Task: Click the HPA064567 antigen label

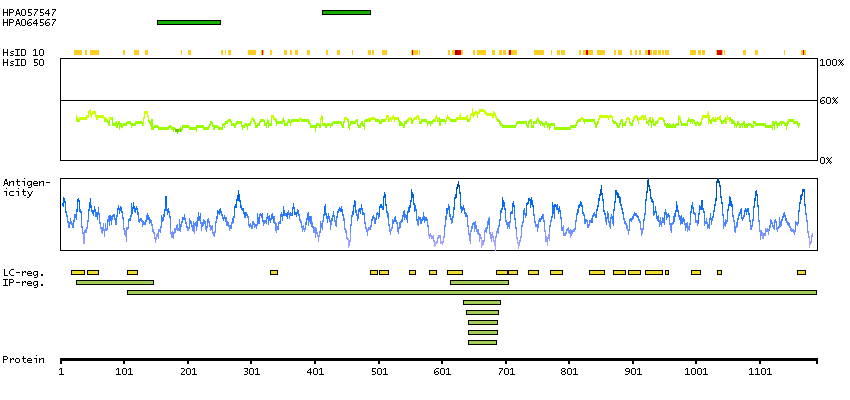Action: coord(29,22)
